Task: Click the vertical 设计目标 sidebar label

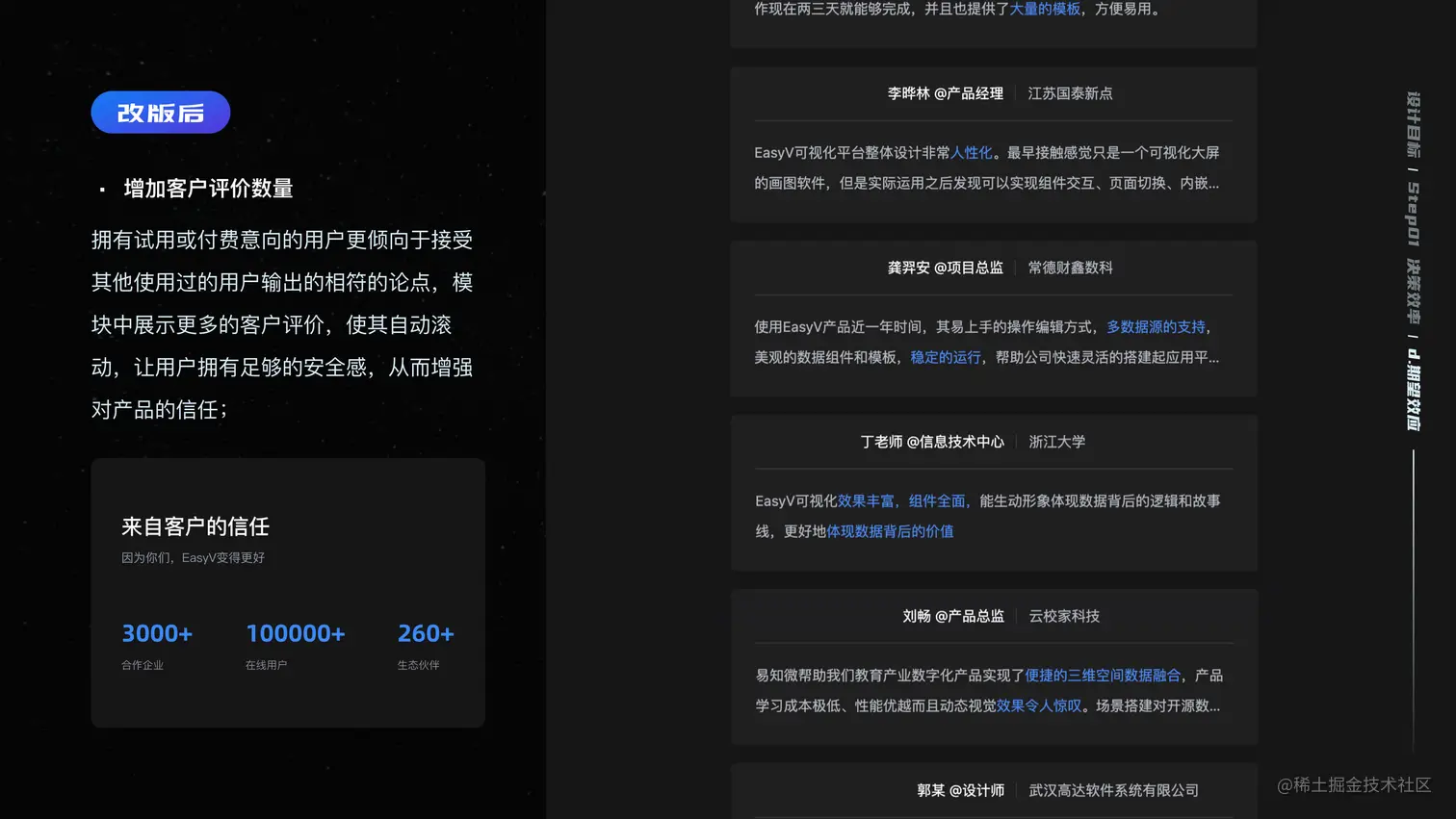Action: coord(1413,124)
